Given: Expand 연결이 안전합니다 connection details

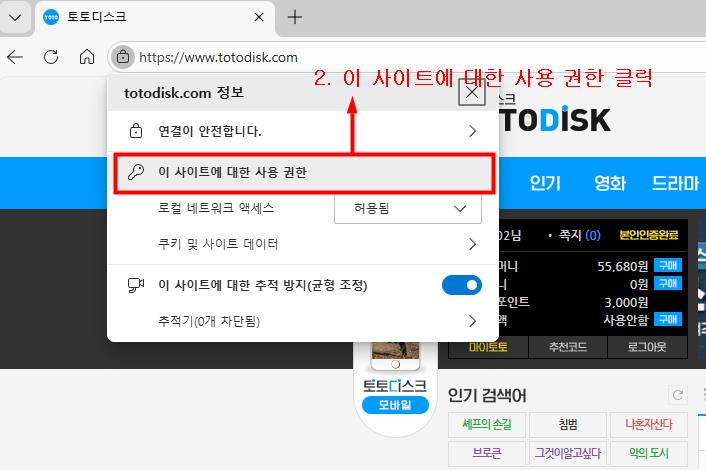Looking at the screenshot, I should tap(472, 131).
